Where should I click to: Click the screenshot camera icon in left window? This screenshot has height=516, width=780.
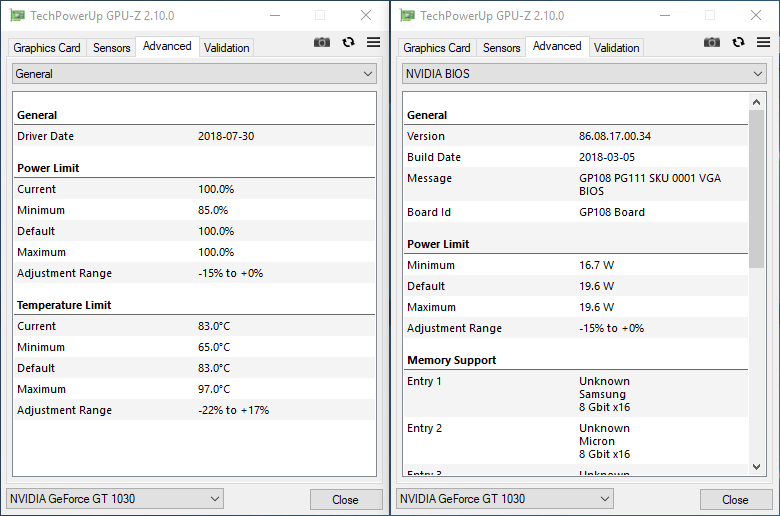pyautogui.click(x=322, y=42)
